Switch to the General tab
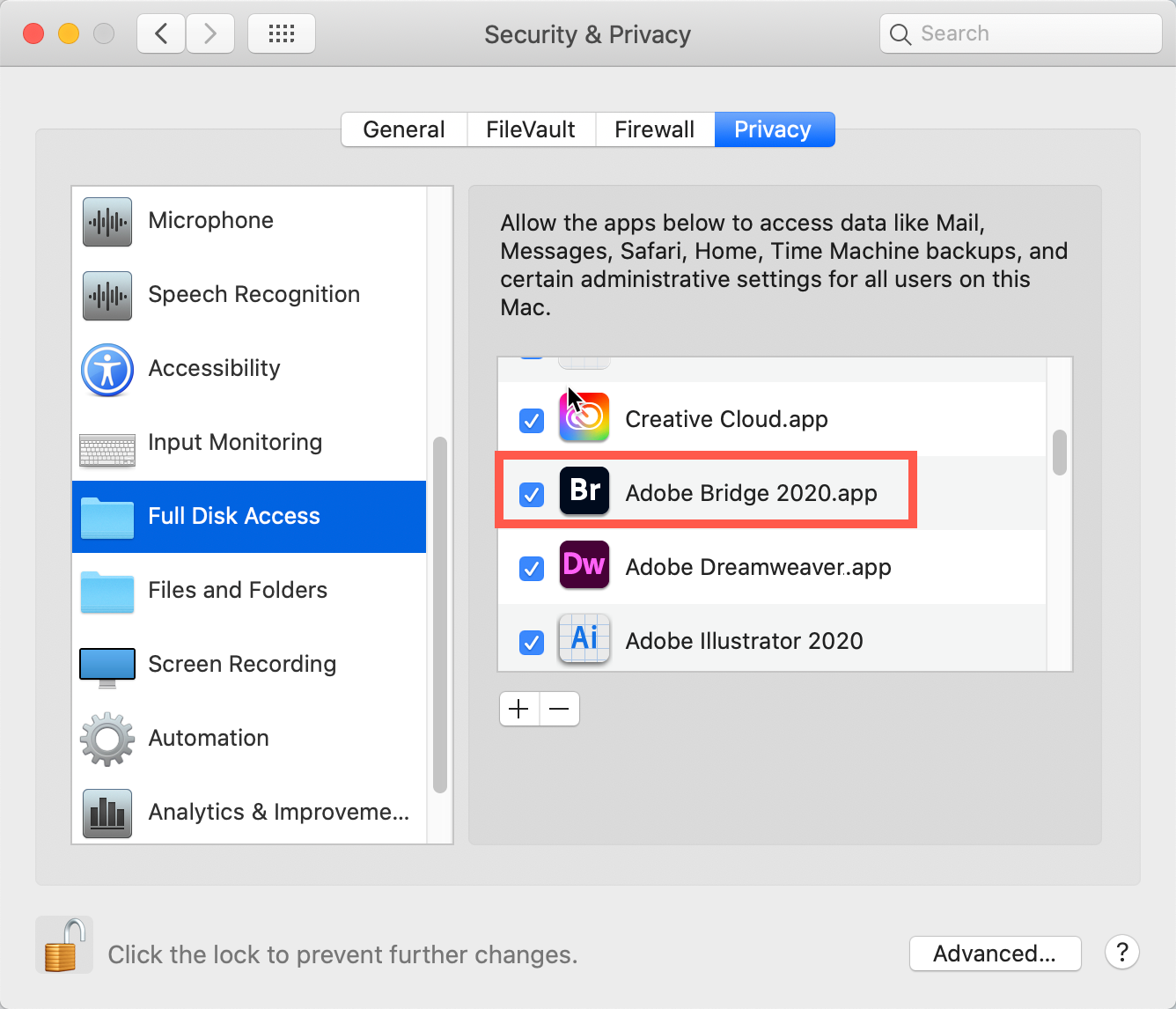Screen dimensions: 1176x1009 point(403,129)
